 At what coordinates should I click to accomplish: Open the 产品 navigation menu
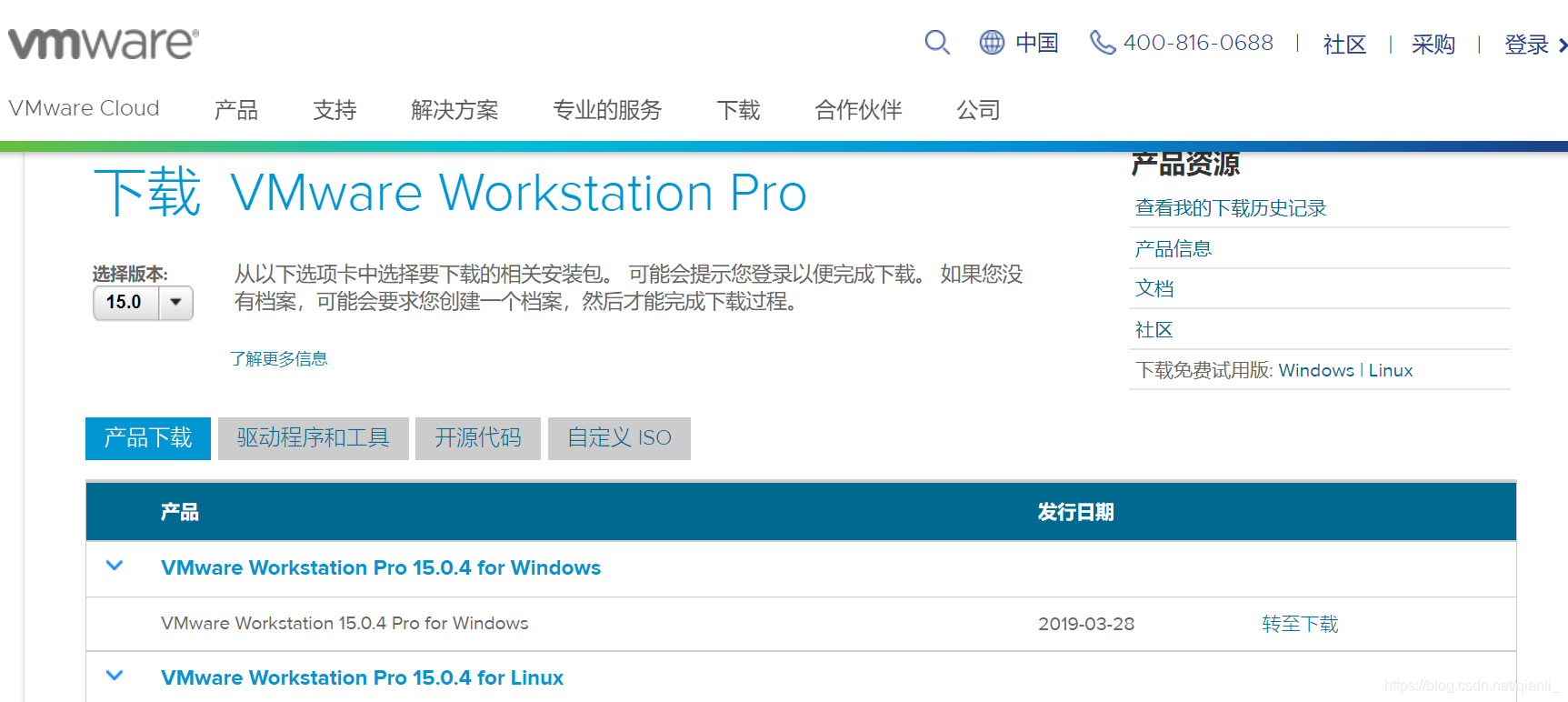236,110
